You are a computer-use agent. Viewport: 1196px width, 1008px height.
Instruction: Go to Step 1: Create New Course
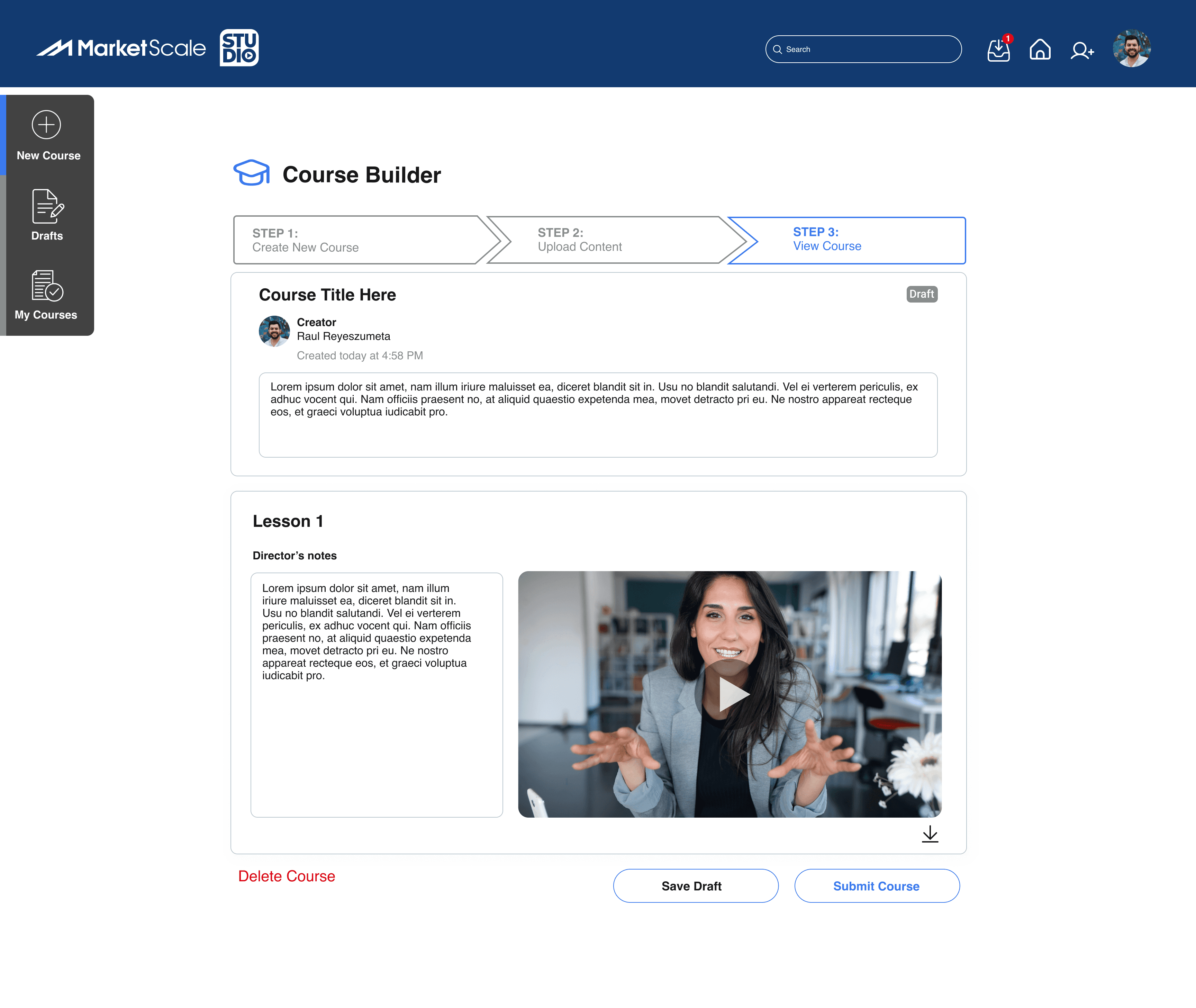tap(354, 240)
